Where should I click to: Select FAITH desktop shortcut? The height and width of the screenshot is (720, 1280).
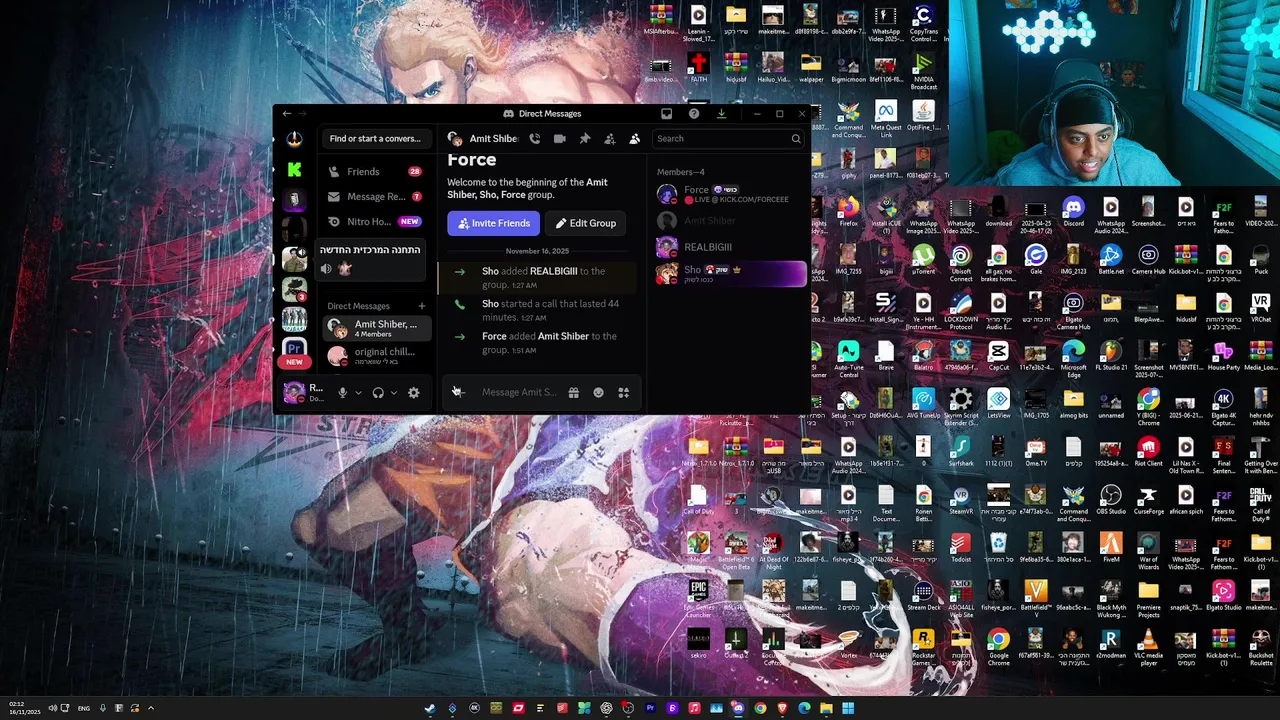(698, 70)
